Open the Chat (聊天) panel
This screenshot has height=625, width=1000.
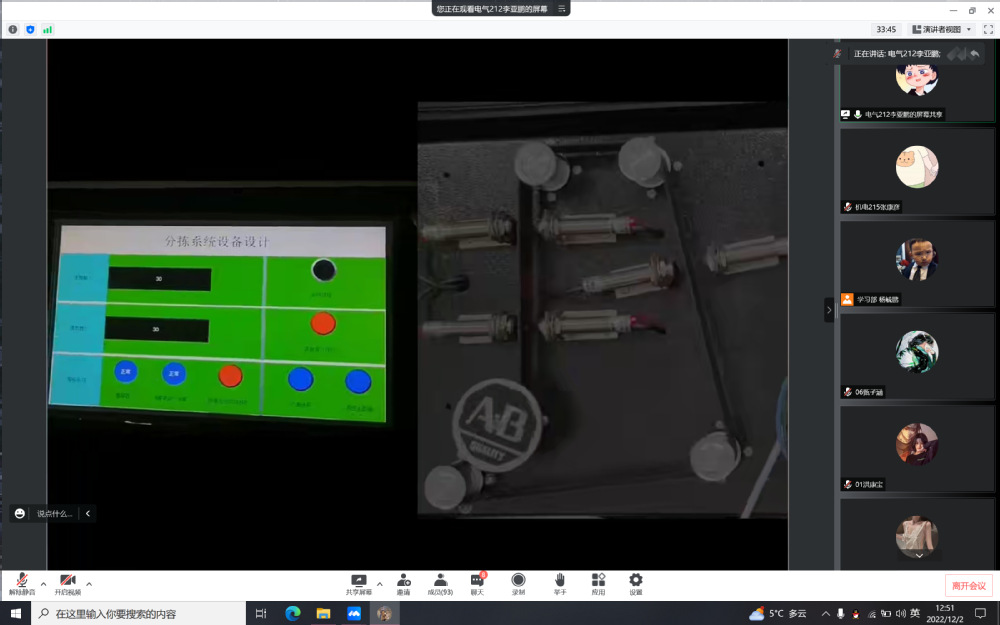(478, 582)
